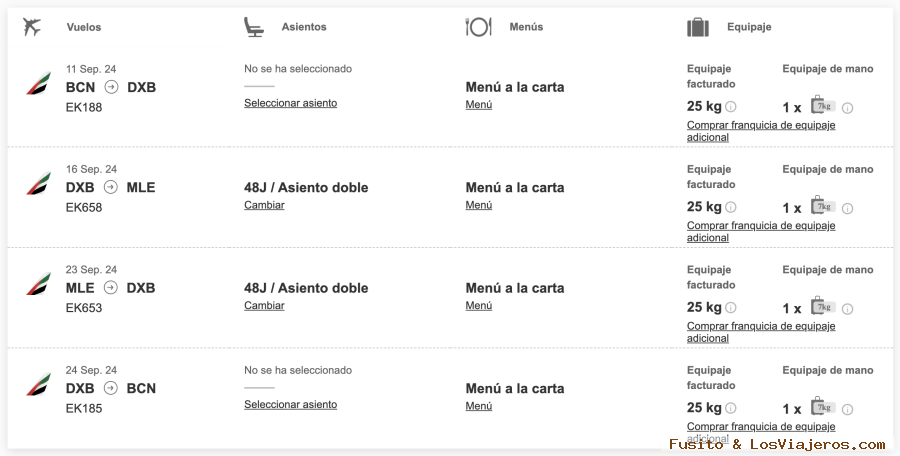
Task: Open the Menú link for flight EK188
Action: [x=478, y=104]
